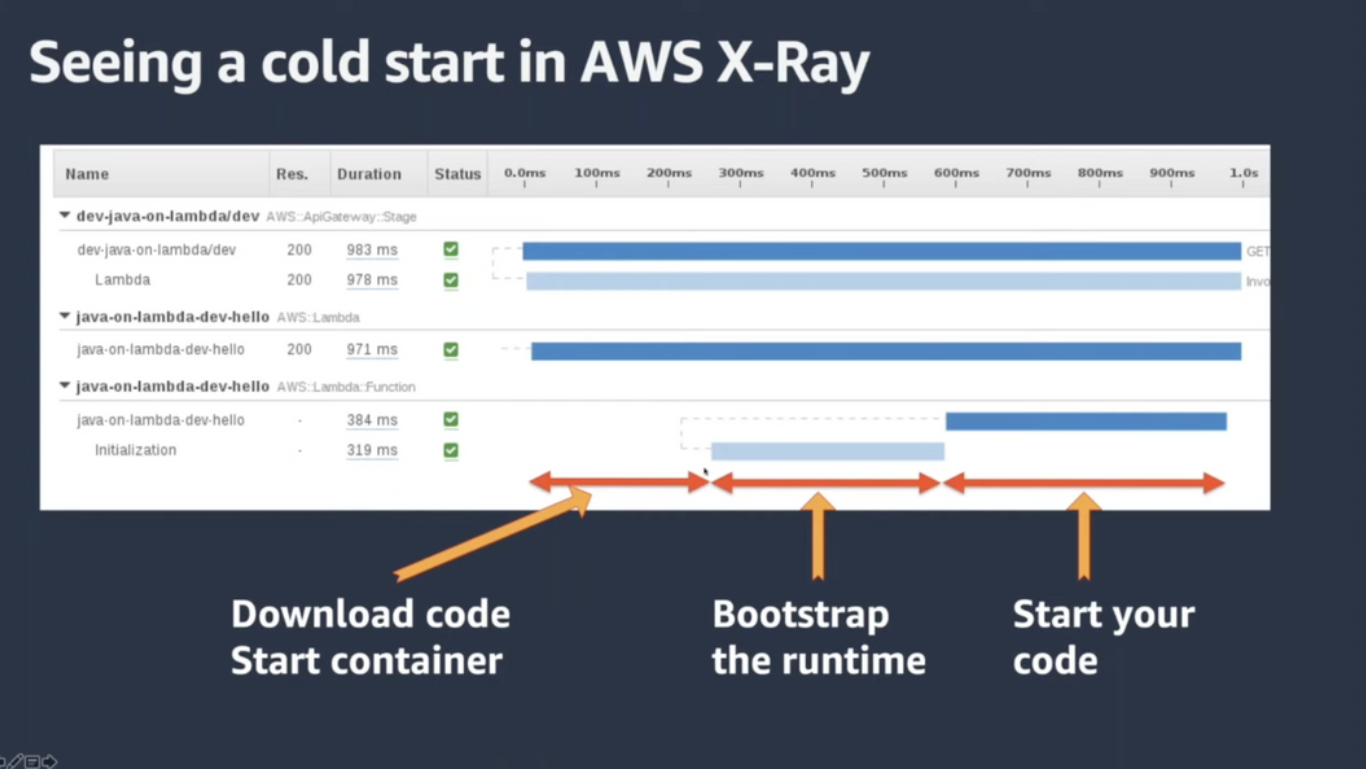Open the 384 ms duration link

coord(372,420)
